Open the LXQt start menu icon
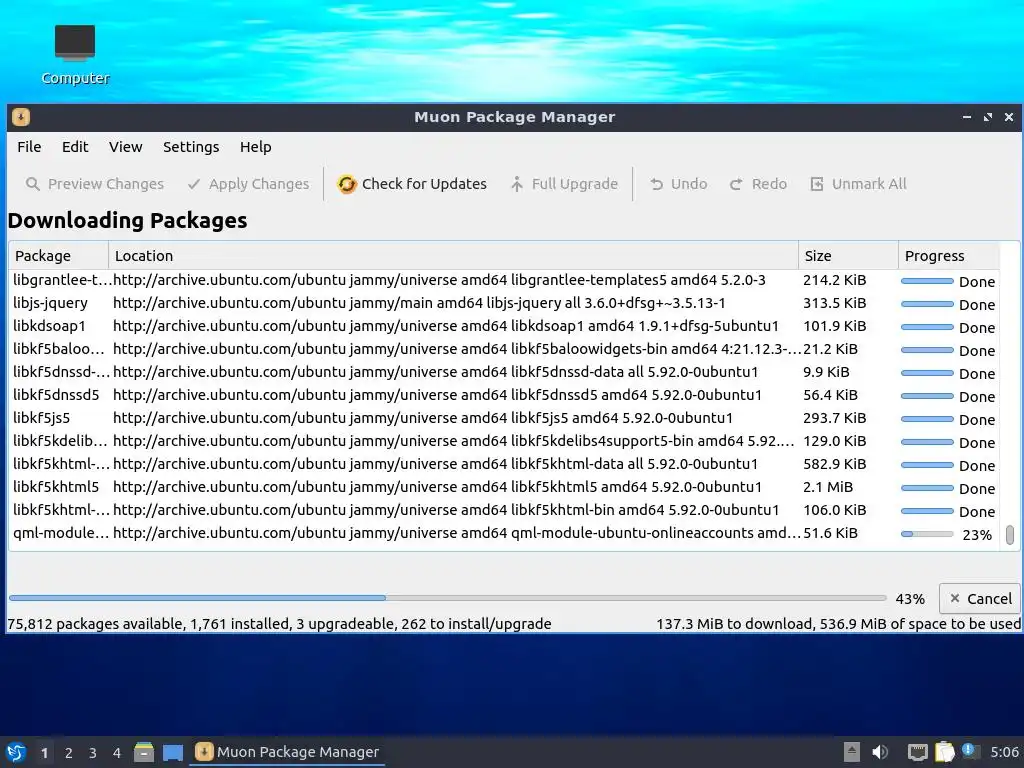Image resolution: width=1024 pixels, height=768 pixels. pyautogui.click(x=16, y=752)
